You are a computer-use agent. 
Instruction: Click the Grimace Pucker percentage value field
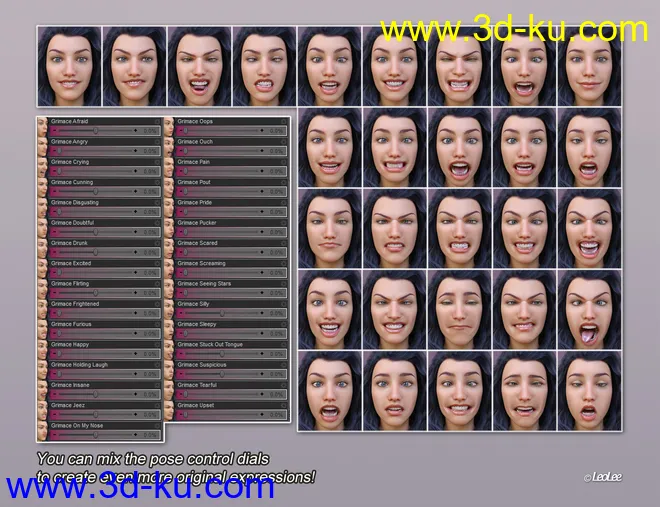click(x=276, y=232)
